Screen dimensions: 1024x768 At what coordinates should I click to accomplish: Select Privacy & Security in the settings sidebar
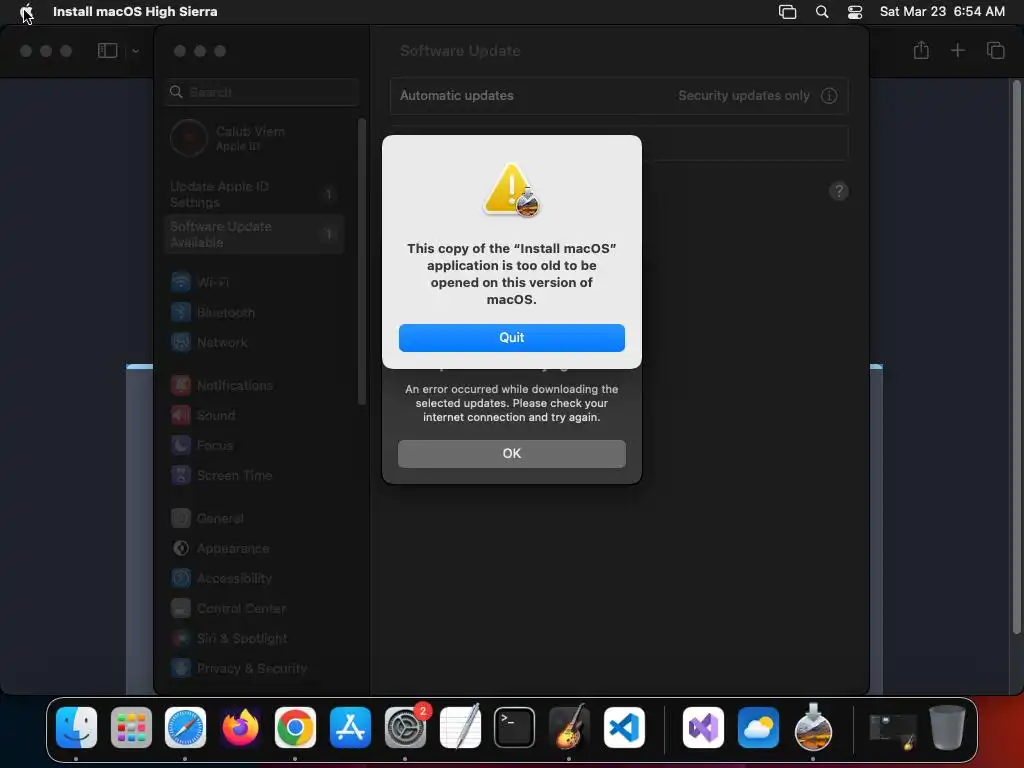coord(255,669)
